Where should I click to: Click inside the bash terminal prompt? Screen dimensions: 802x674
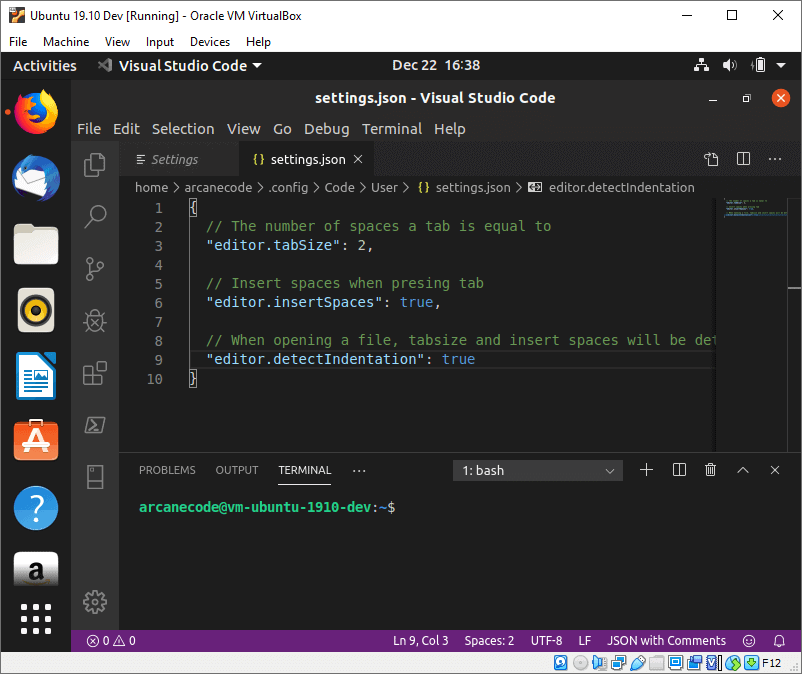coord(267,507)
